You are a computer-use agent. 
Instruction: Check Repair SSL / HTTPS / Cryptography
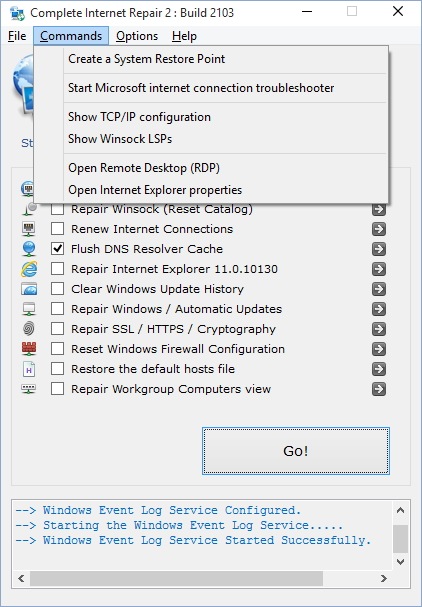point(58,329)
